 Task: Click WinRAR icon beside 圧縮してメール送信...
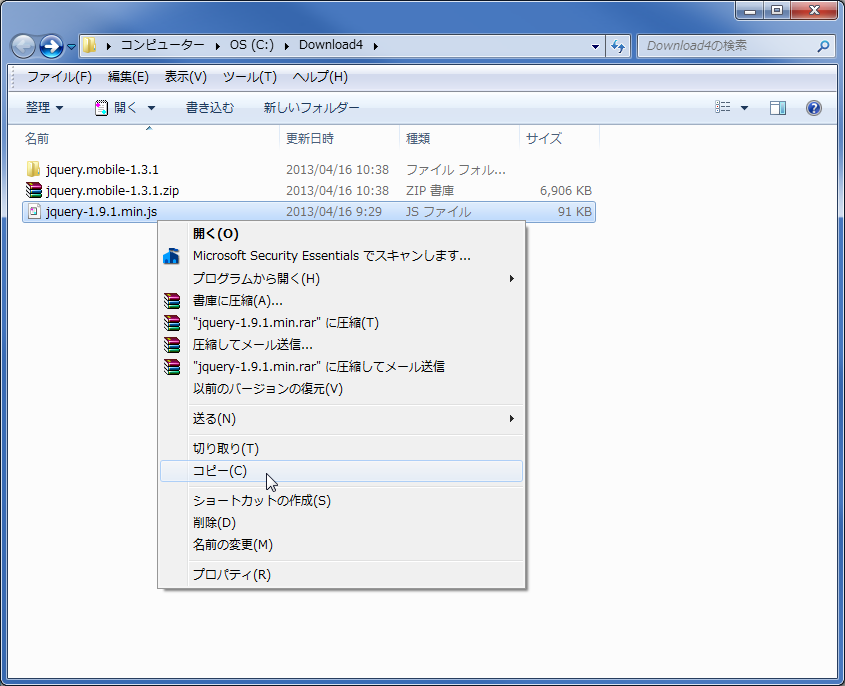(172, 345)
